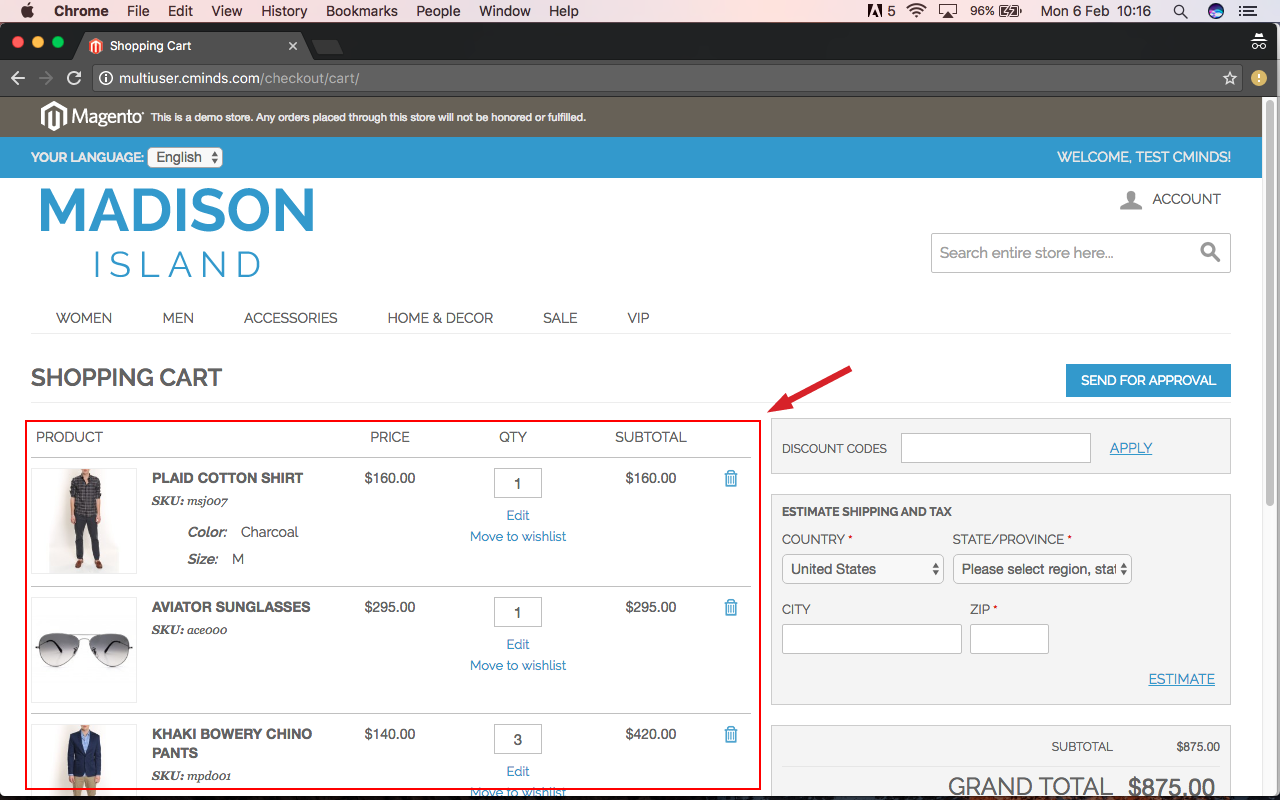Reload the page with the refresh icon

[74, 78]
